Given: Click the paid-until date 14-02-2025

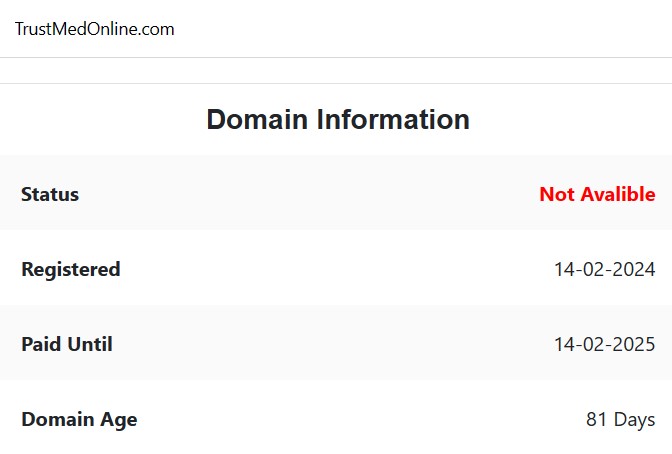Looking at the screenshot, I should tap(605, 344).
